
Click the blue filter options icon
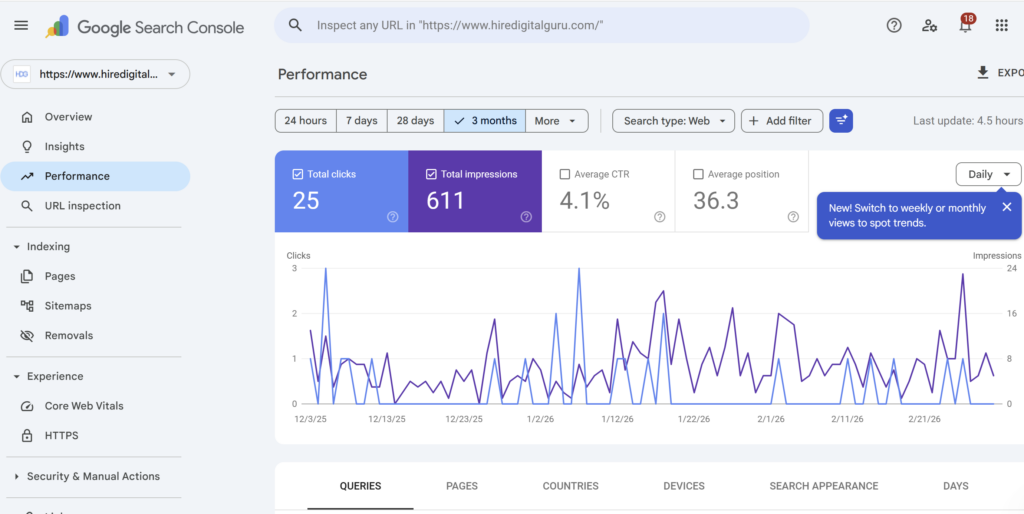(x=841, y=121)
